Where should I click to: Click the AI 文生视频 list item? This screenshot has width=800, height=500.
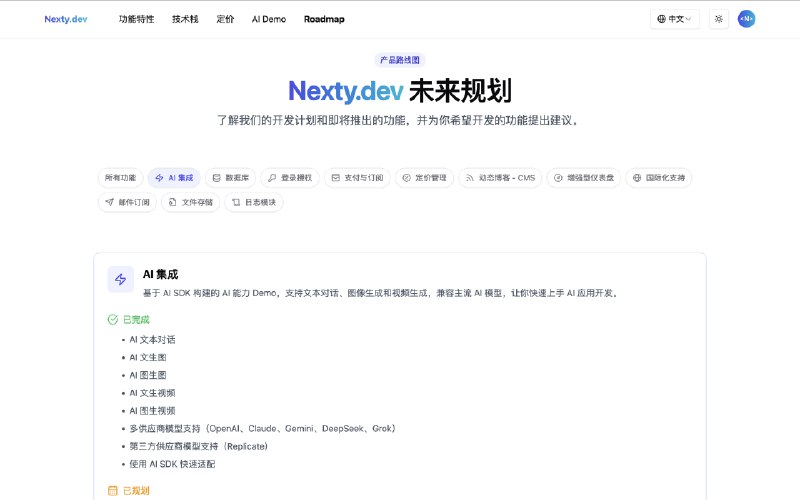pos(152,393)
